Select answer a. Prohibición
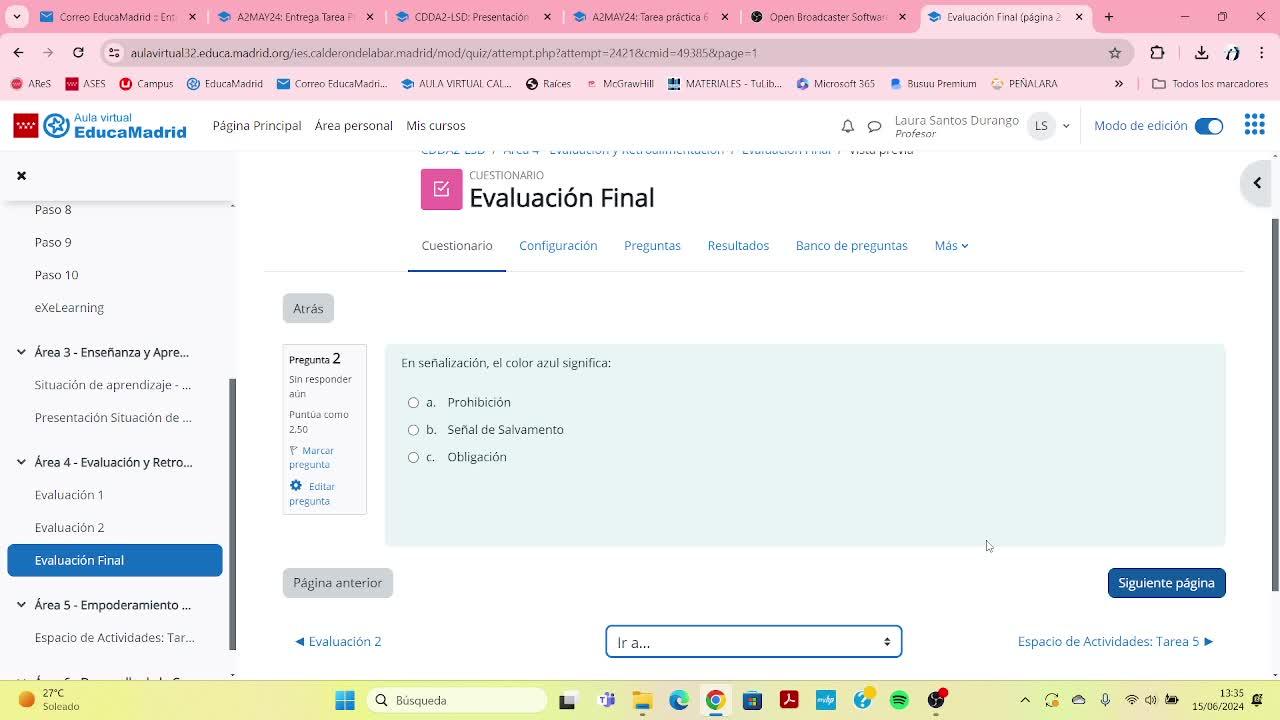Image resolution: width=1280 pixels, height=720 pixels. (413, 402)
